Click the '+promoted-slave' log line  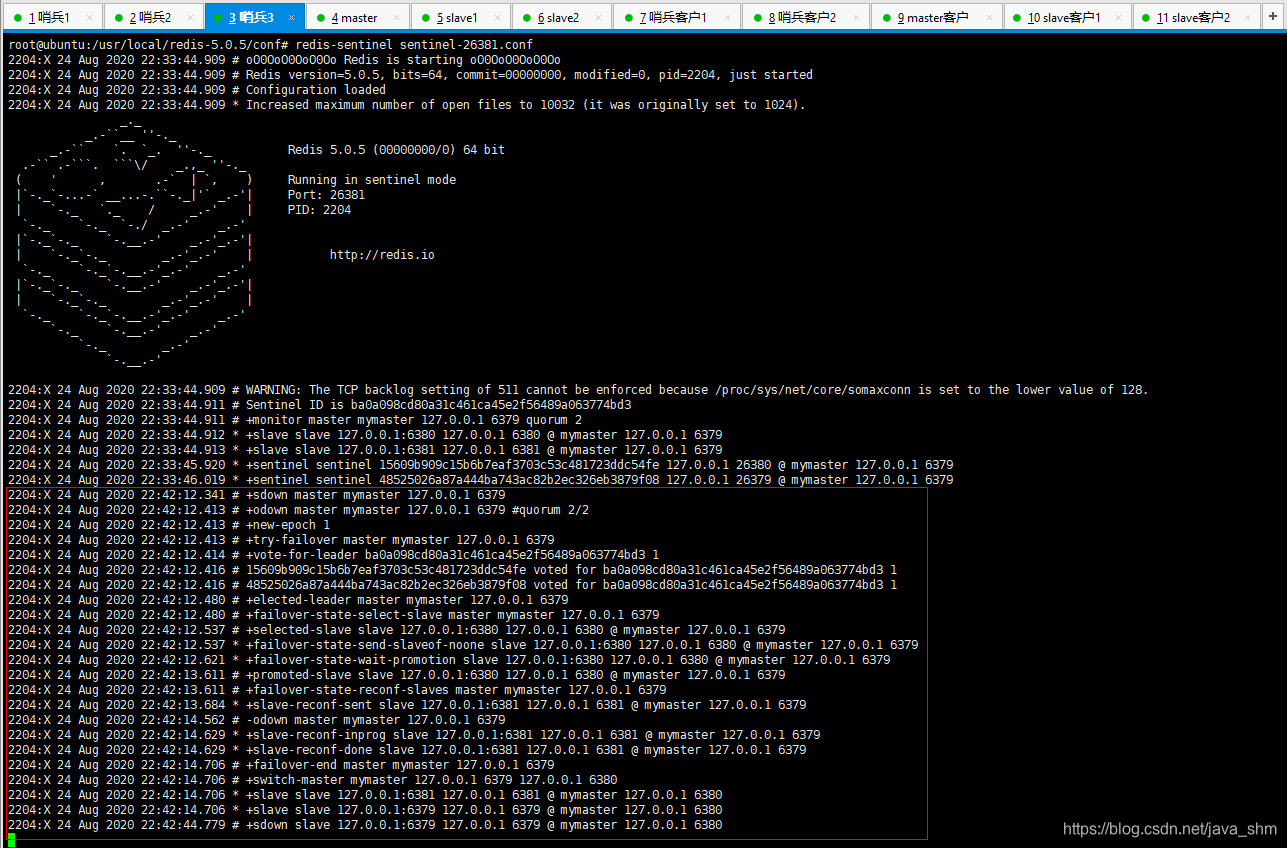396,675
